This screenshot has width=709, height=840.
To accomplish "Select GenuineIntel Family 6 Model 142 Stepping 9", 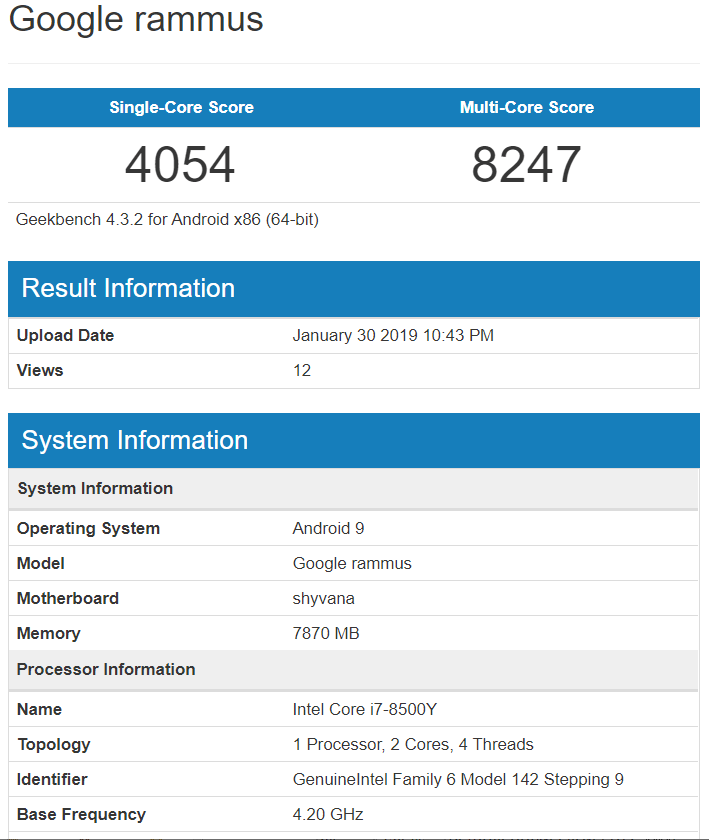I will [x=458, y=779].
